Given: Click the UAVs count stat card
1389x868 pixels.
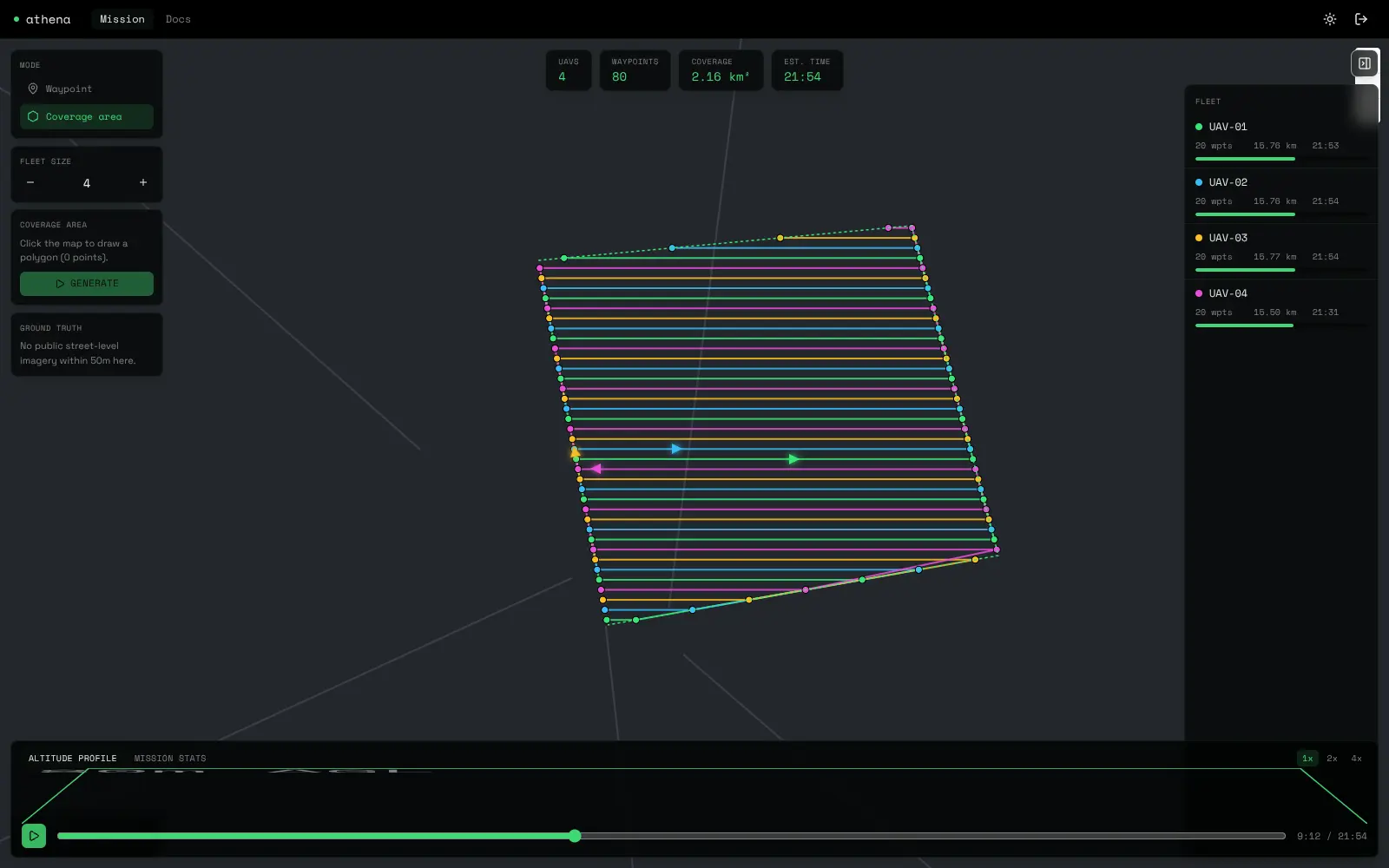Looking at the screenshot, I should pos(569,70).
